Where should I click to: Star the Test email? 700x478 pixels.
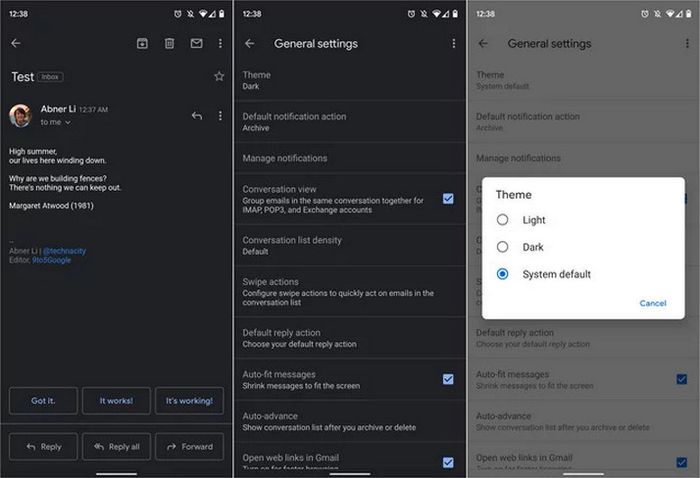219,76
